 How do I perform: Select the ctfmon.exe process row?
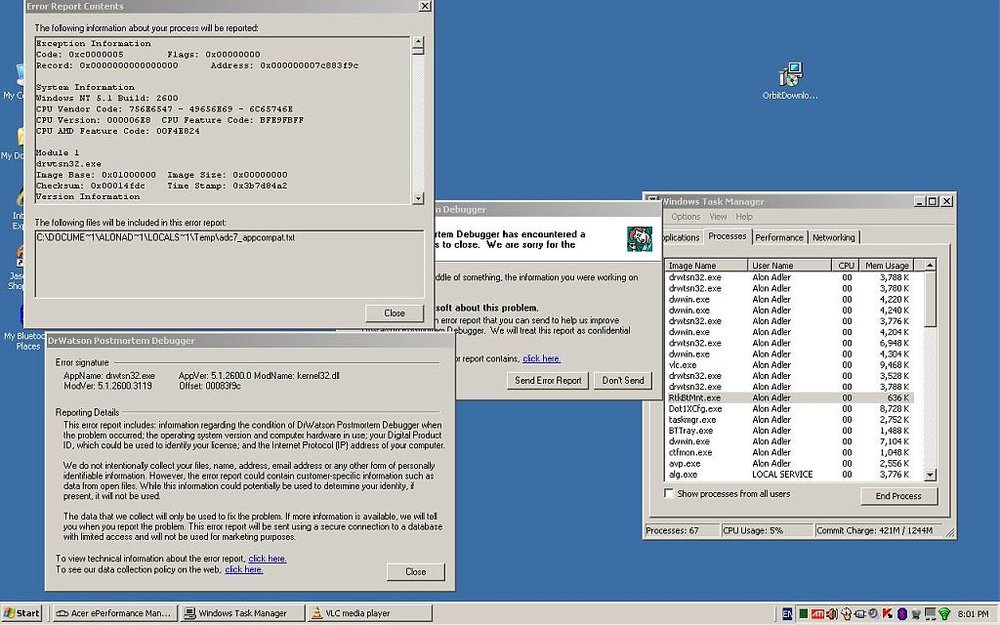pos(790,452)
